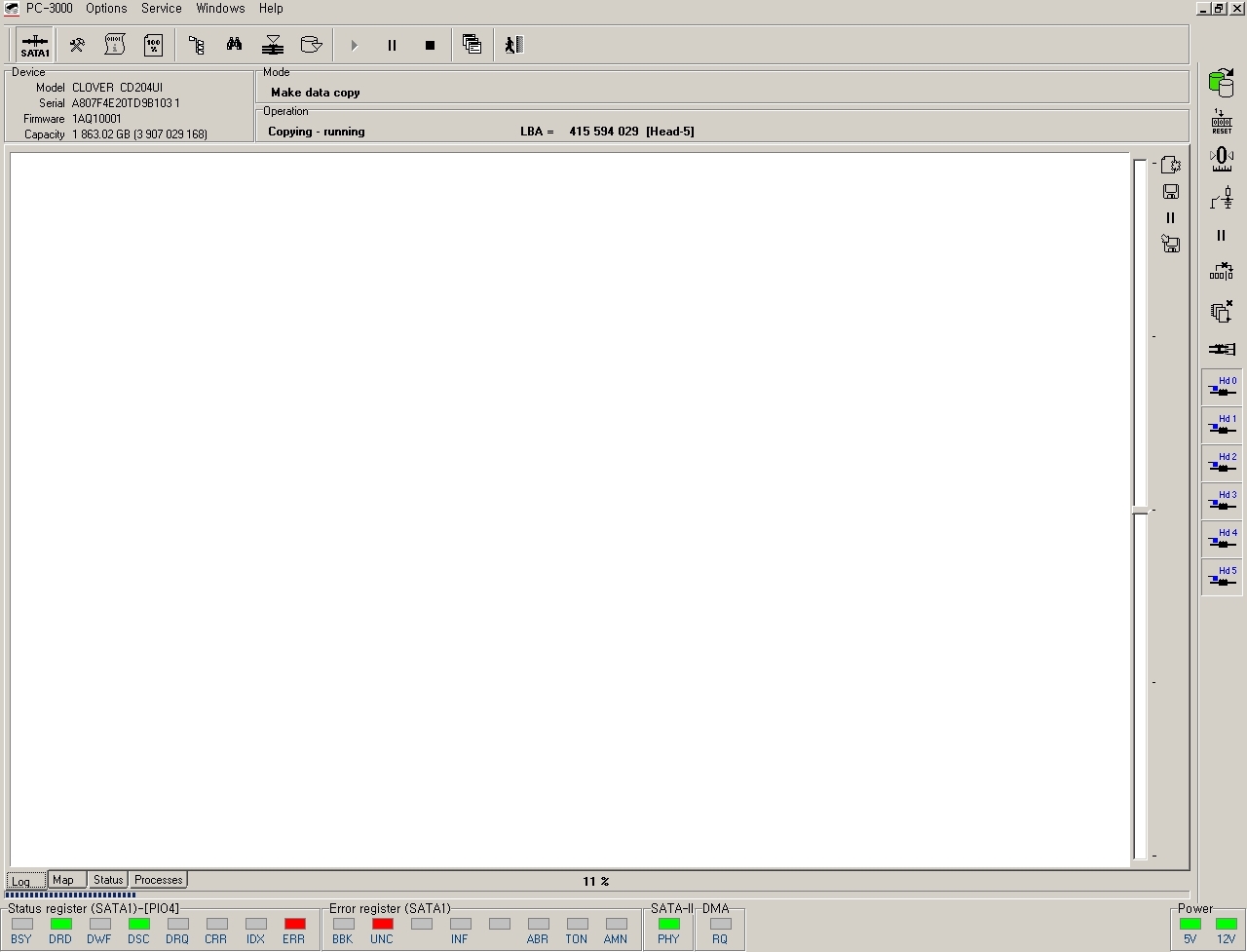Click the RQ DMA indicator
This screenshot has width=1247, height=952.
click(x=720, y=924)
